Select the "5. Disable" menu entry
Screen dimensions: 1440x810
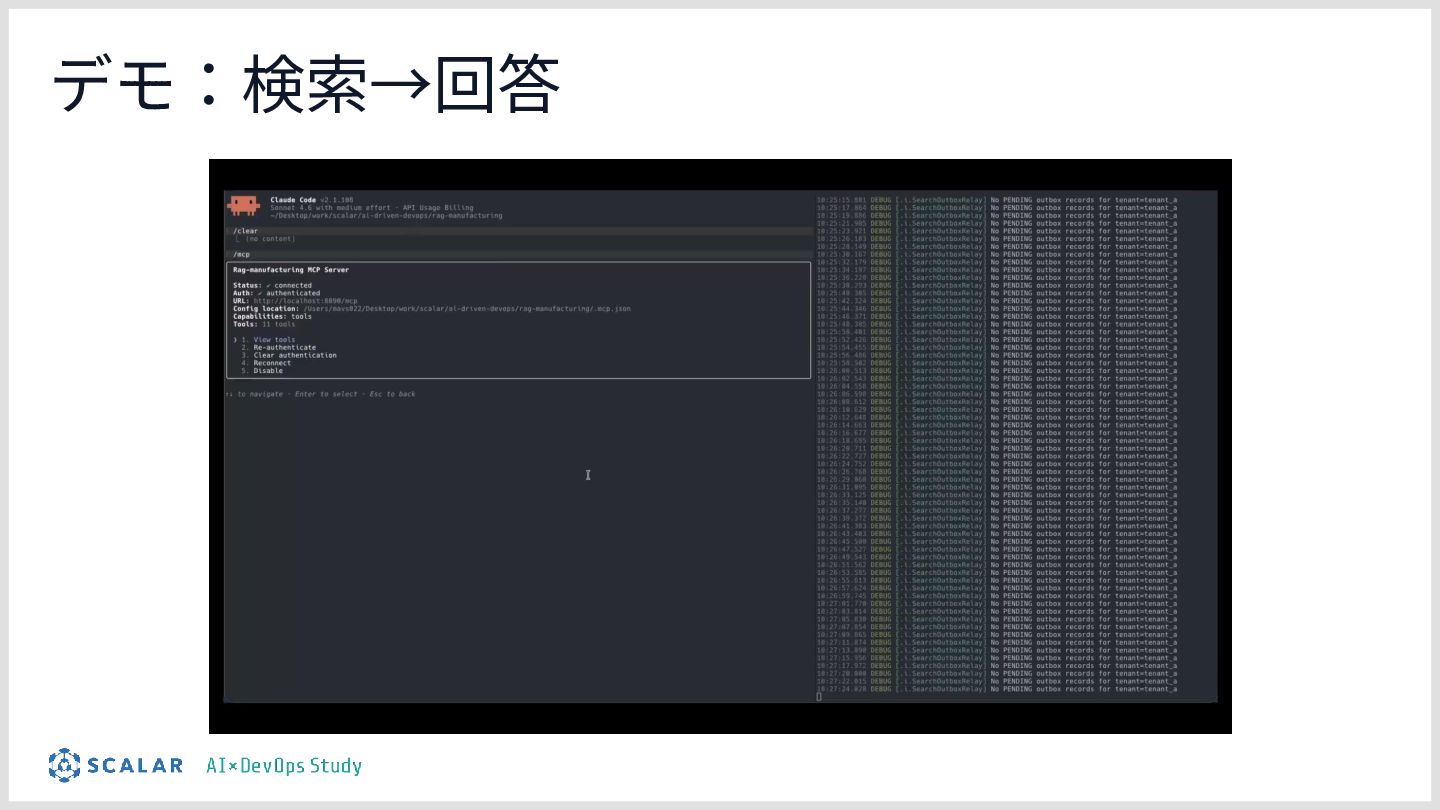(262, 371)
